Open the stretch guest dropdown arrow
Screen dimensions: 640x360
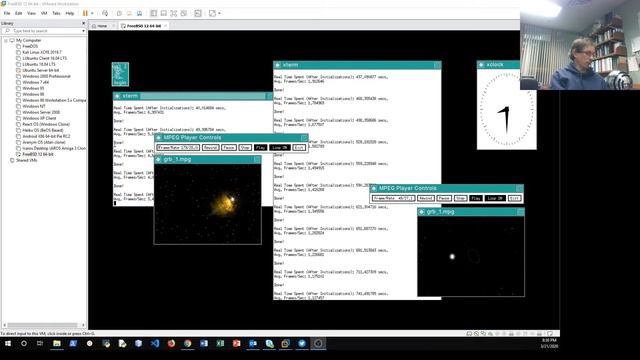coord(220,13)
